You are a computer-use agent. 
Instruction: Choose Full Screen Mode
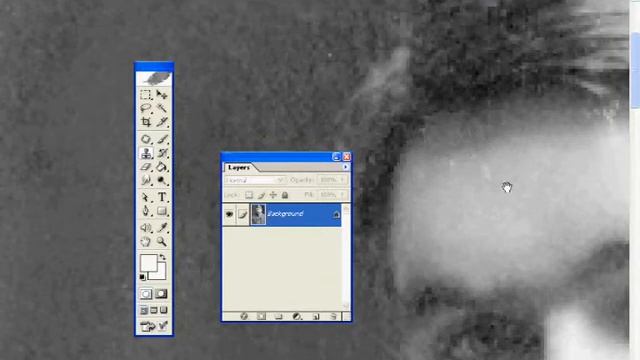tap(164, 311)
